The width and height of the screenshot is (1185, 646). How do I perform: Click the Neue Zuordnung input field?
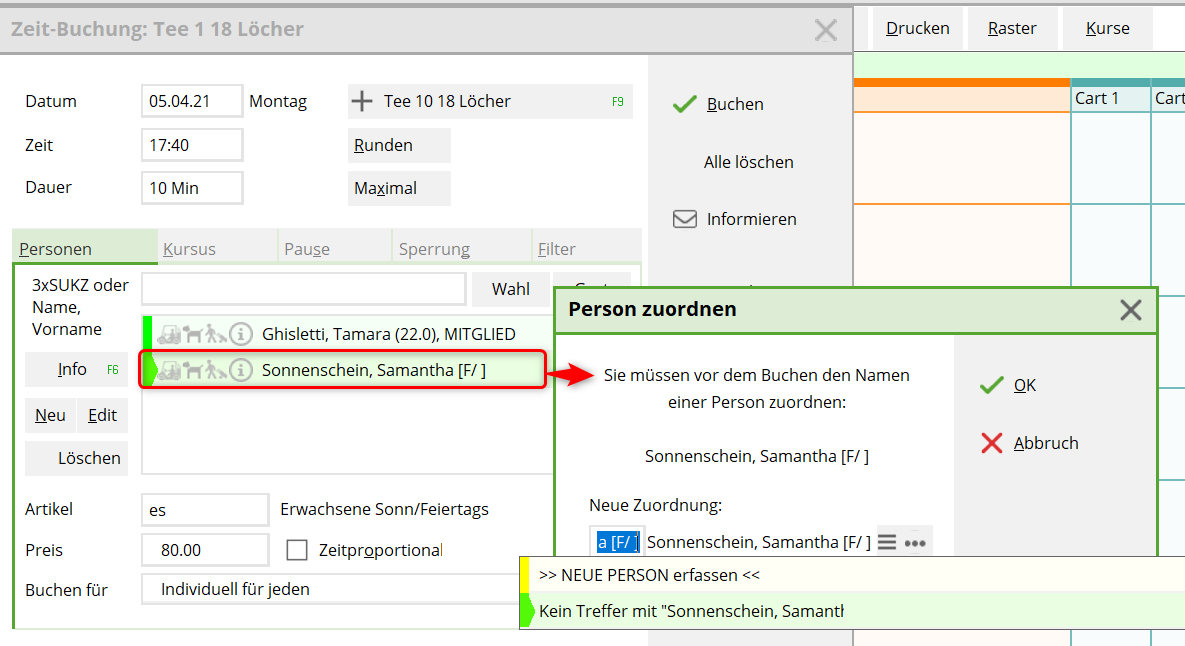(617, 542)
